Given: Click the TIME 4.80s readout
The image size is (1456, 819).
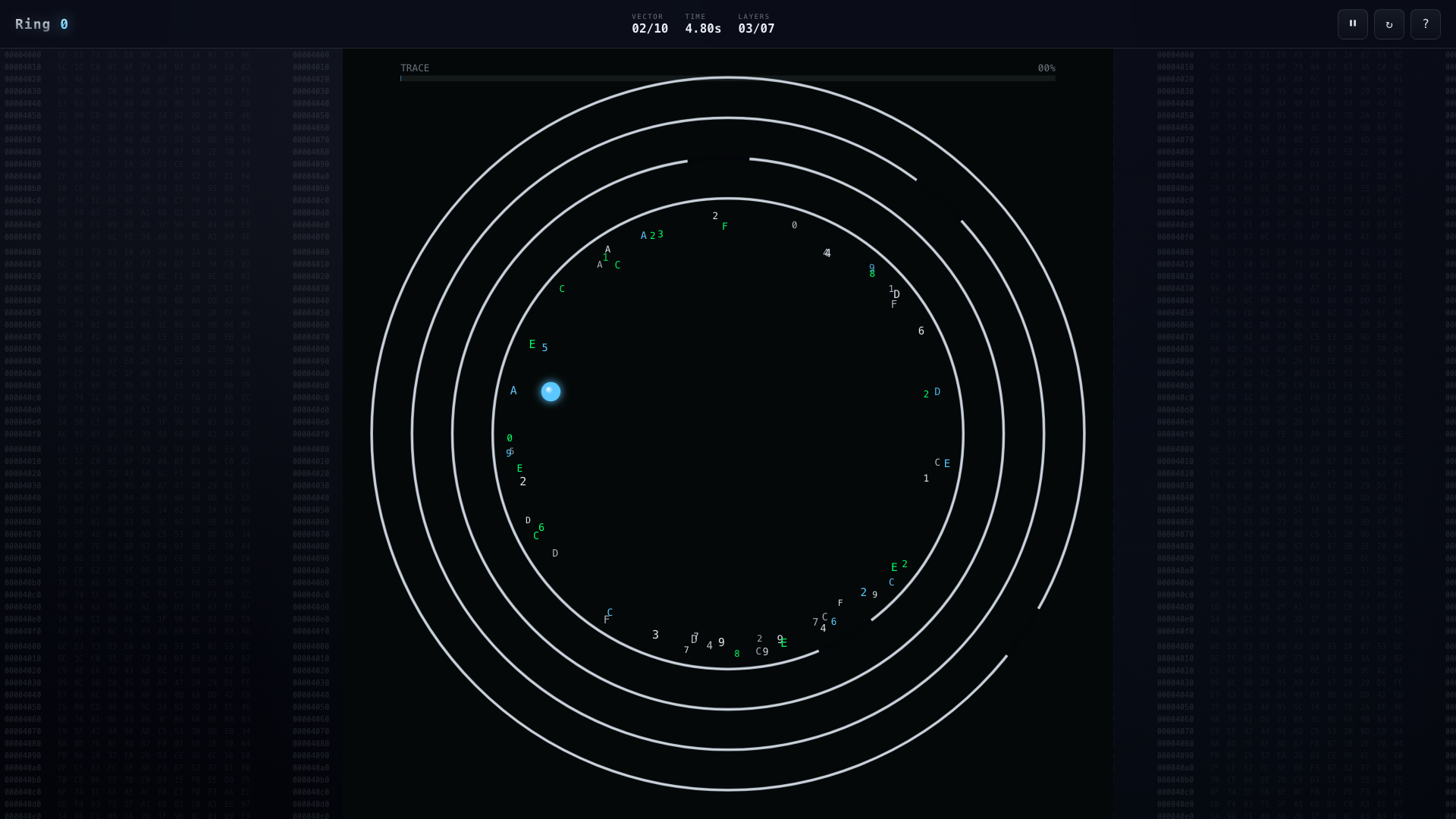Looking at the screenshot, I should (703, 24).
